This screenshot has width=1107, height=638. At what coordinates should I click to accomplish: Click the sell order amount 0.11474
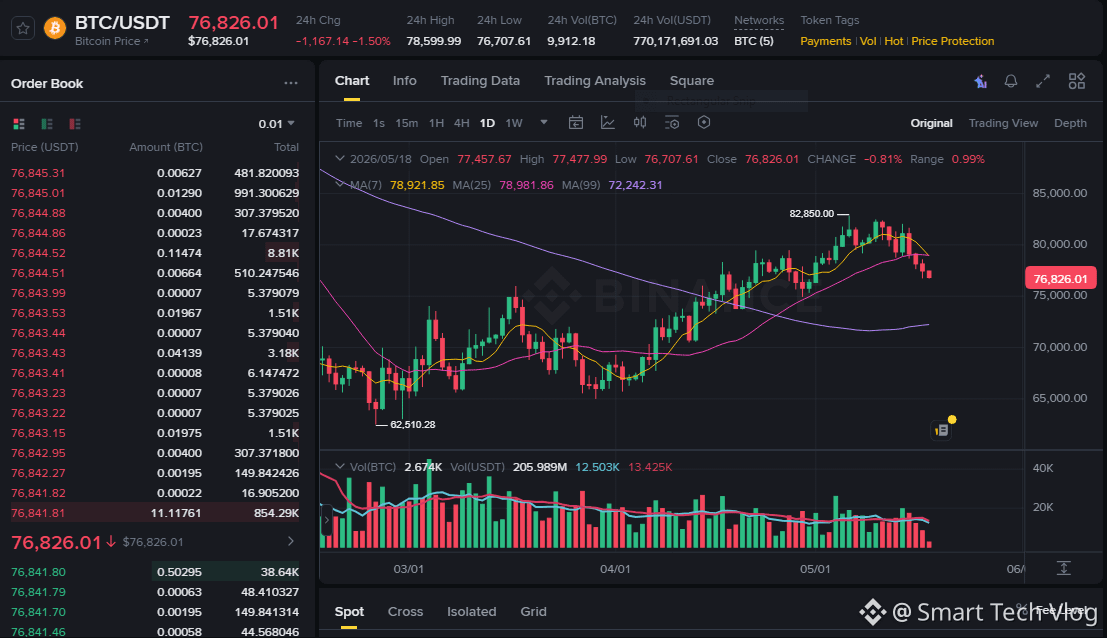179,253
